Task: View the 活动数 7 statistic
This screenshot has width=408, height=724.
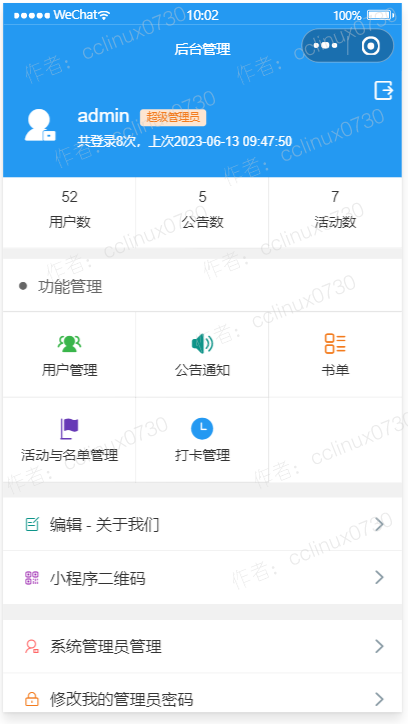Action: coord(335,210)
